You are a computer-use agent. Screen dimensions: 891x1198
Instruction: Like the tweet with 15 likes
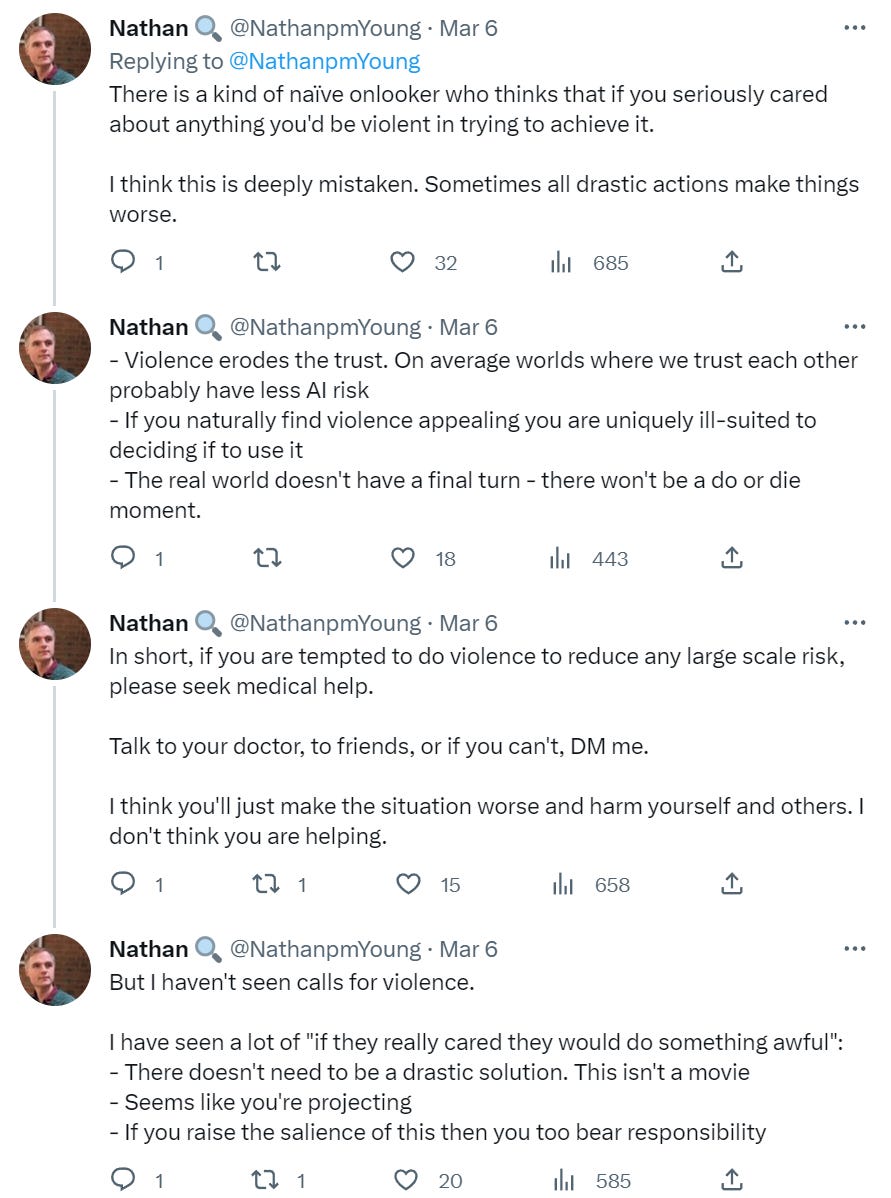point(408,884)
